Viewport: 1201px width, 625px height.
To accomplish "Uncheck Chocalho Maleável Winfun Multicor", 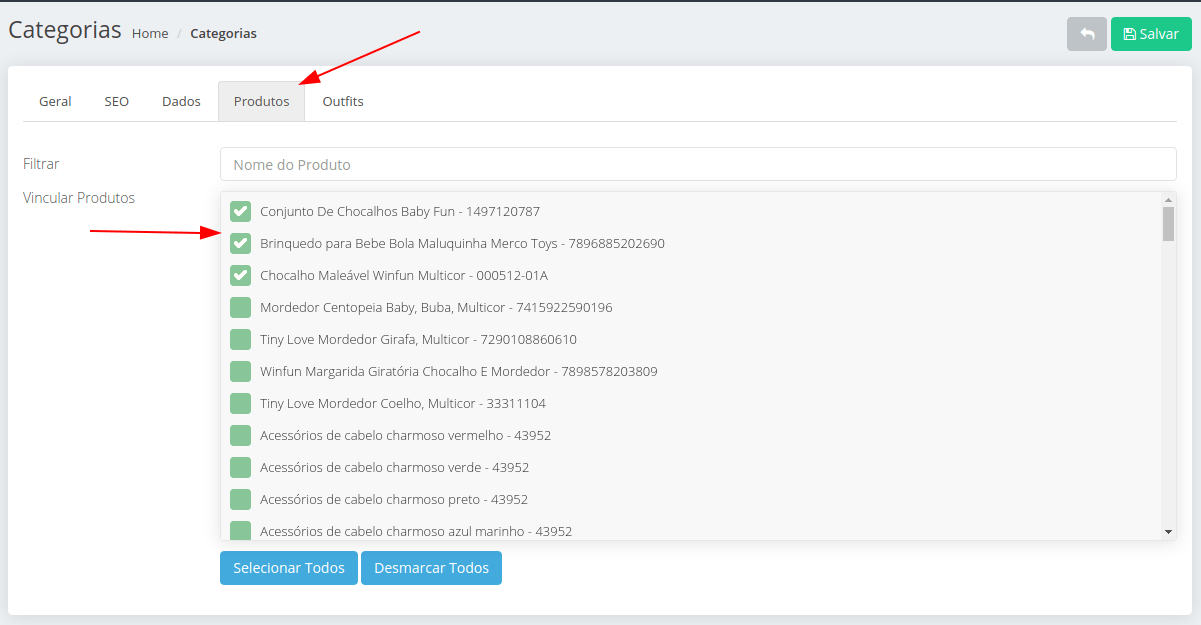I will pos(240,275).
